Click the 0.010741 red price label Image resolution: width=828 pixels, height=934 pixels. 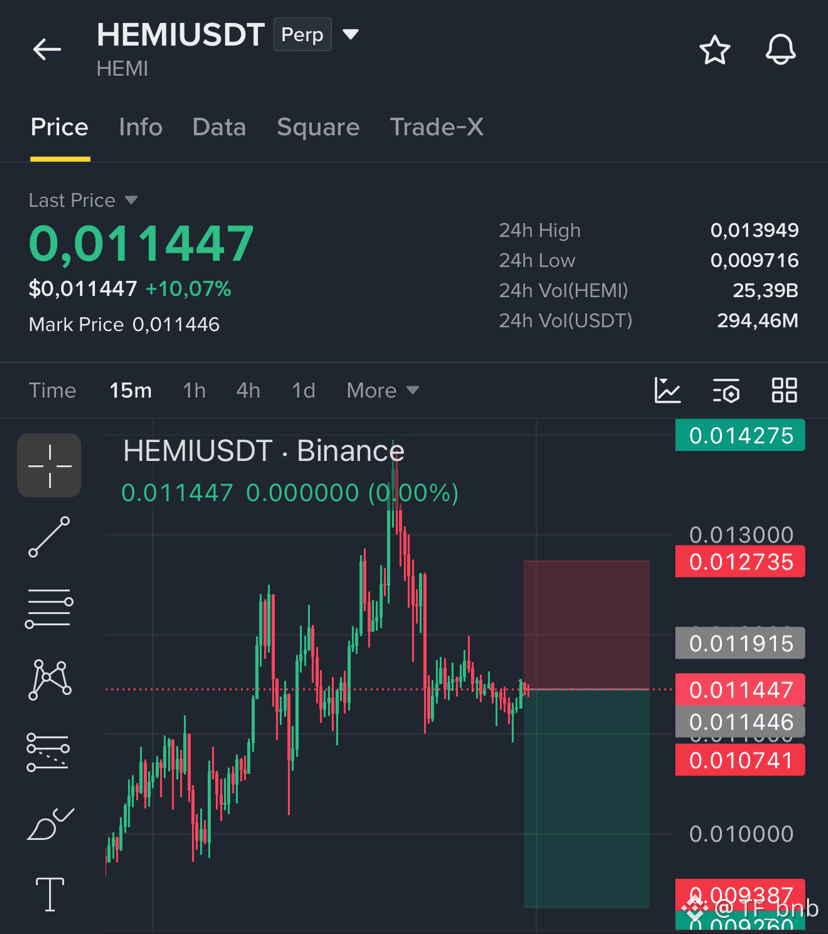coord(740,760)
